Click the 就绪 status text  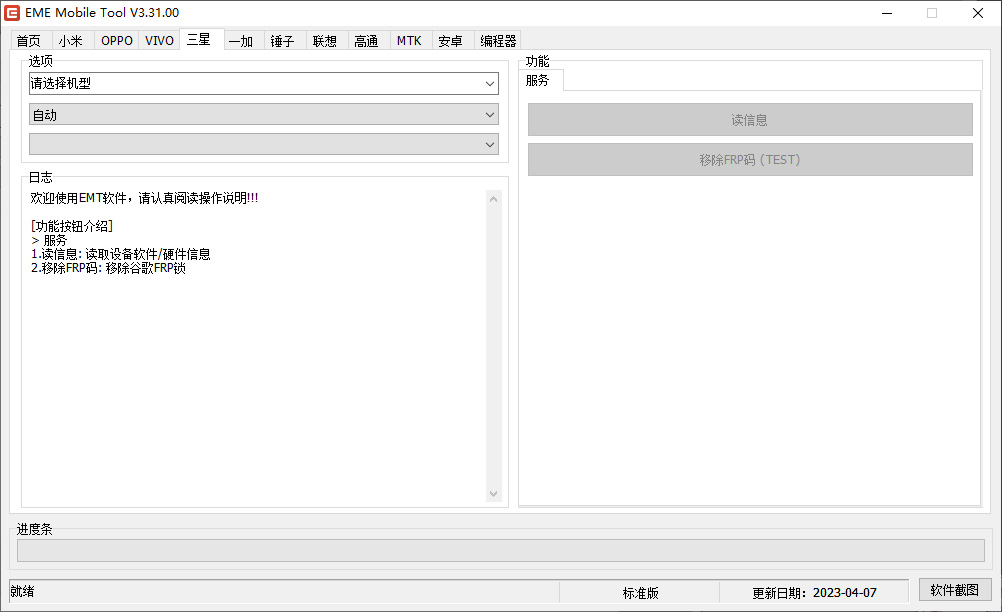click(22, 592)
